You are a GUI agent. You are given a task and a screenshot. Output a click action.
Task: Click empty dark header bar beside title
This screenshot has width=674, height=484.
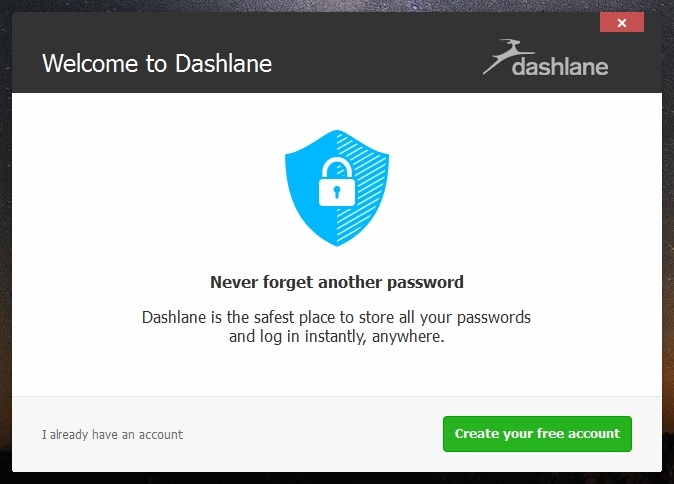pos(374,64)
